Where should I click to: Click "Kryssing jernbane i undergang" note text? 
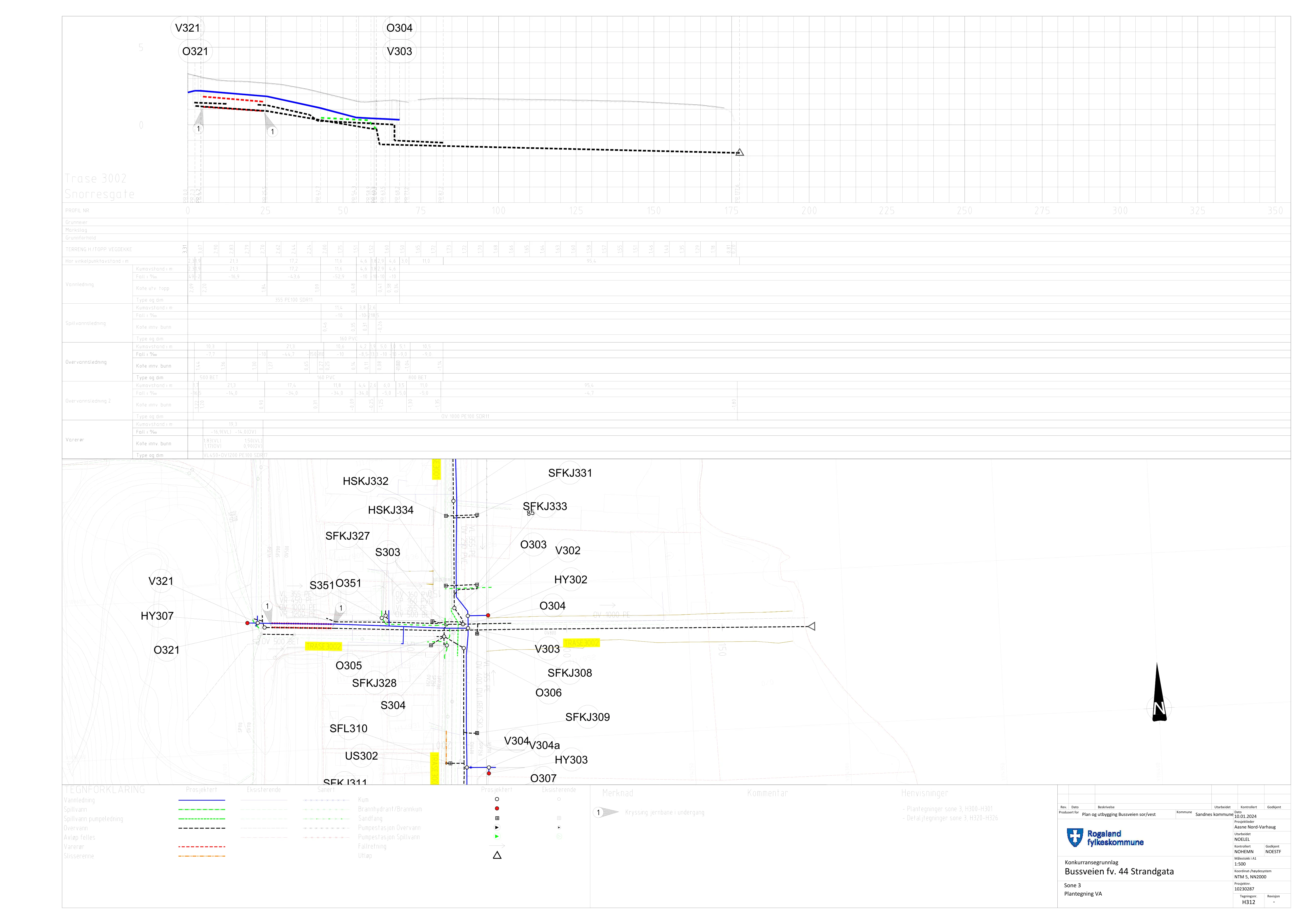coord(664,812)
